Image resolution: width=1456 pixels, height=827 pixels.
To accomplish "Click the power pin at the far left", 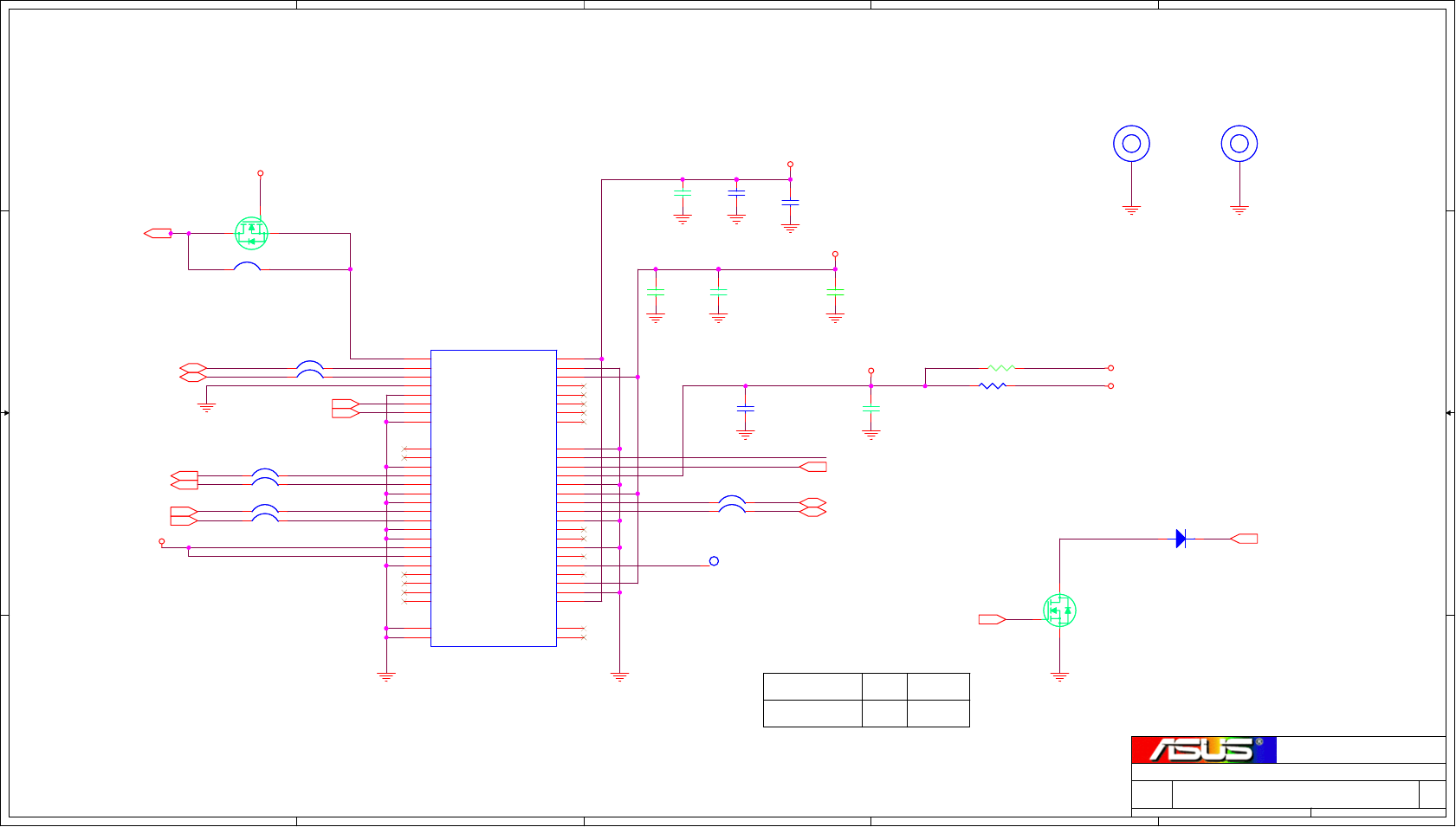I will [161, 541].
